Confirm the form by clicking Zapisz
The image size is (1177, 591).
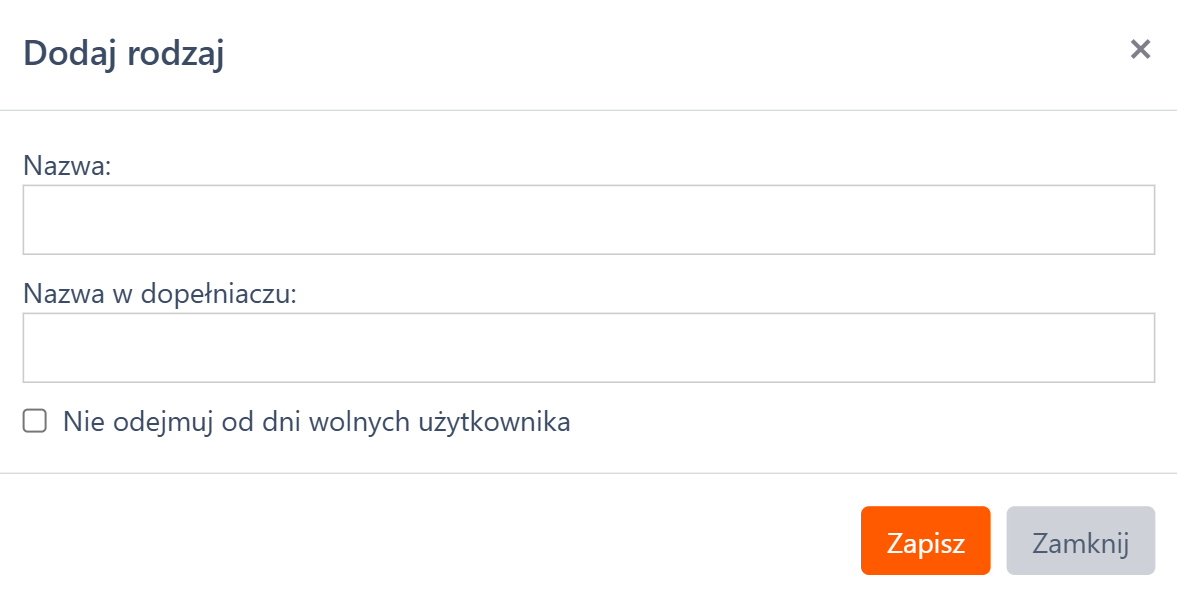[x=925, y=541]
